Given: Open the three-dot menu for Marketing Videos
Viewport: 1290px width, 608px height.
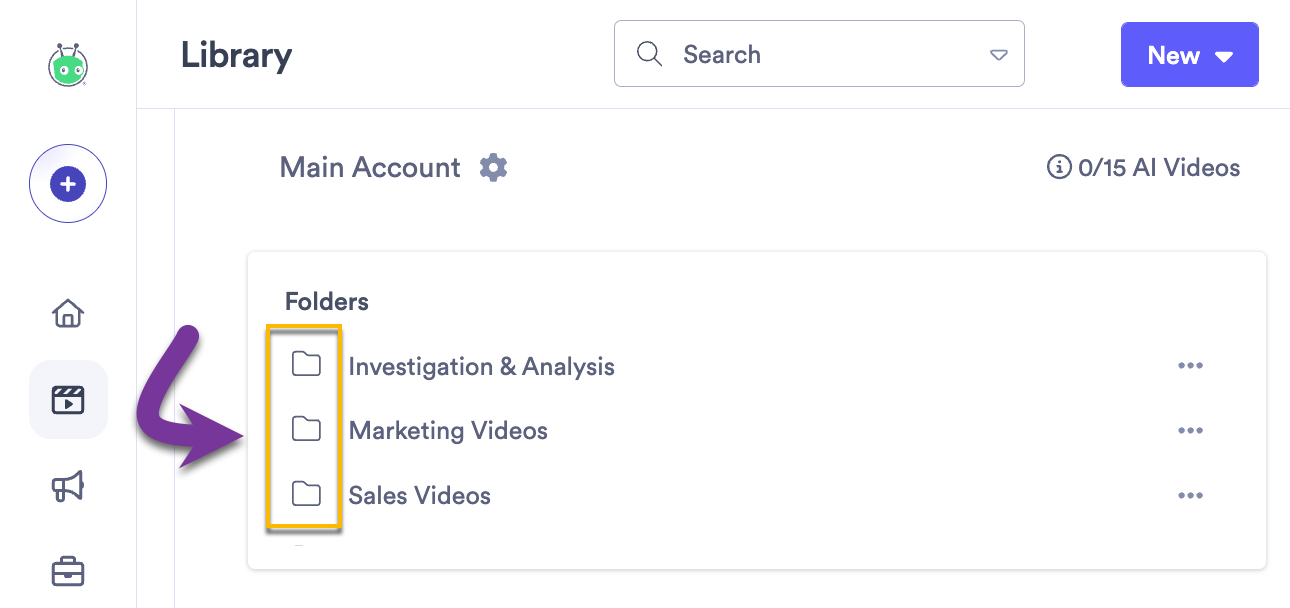Looking at the screenshot, I should 1190,430.
